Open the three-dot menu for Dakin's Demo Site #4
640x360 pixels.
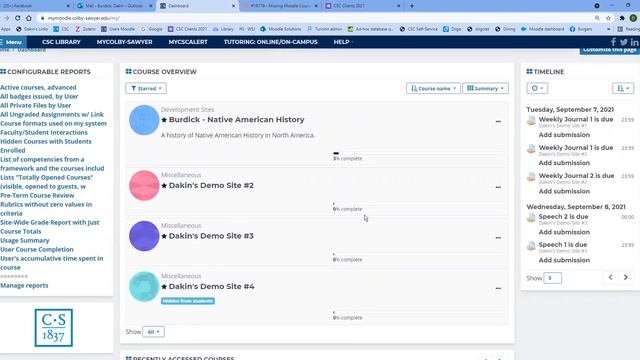pos(498,288)
